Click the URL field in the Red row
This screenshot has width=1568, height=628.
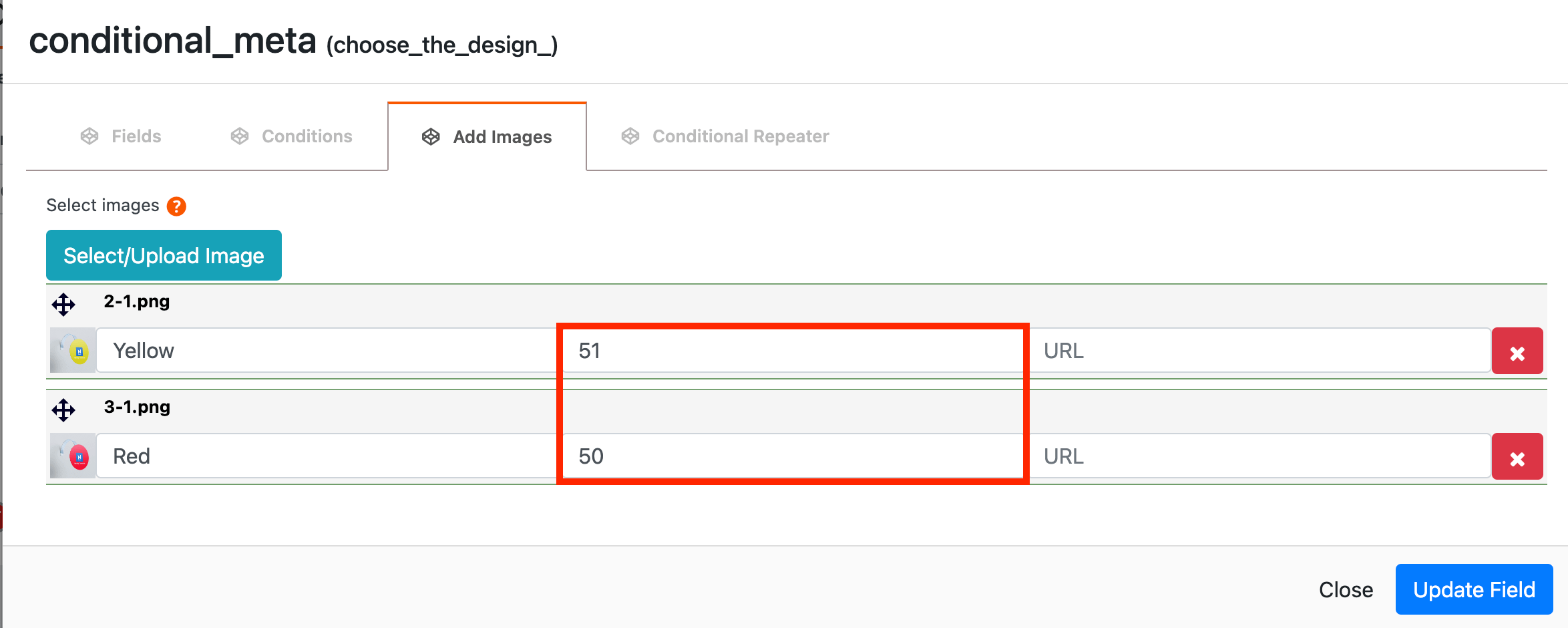click(1259, 456)
